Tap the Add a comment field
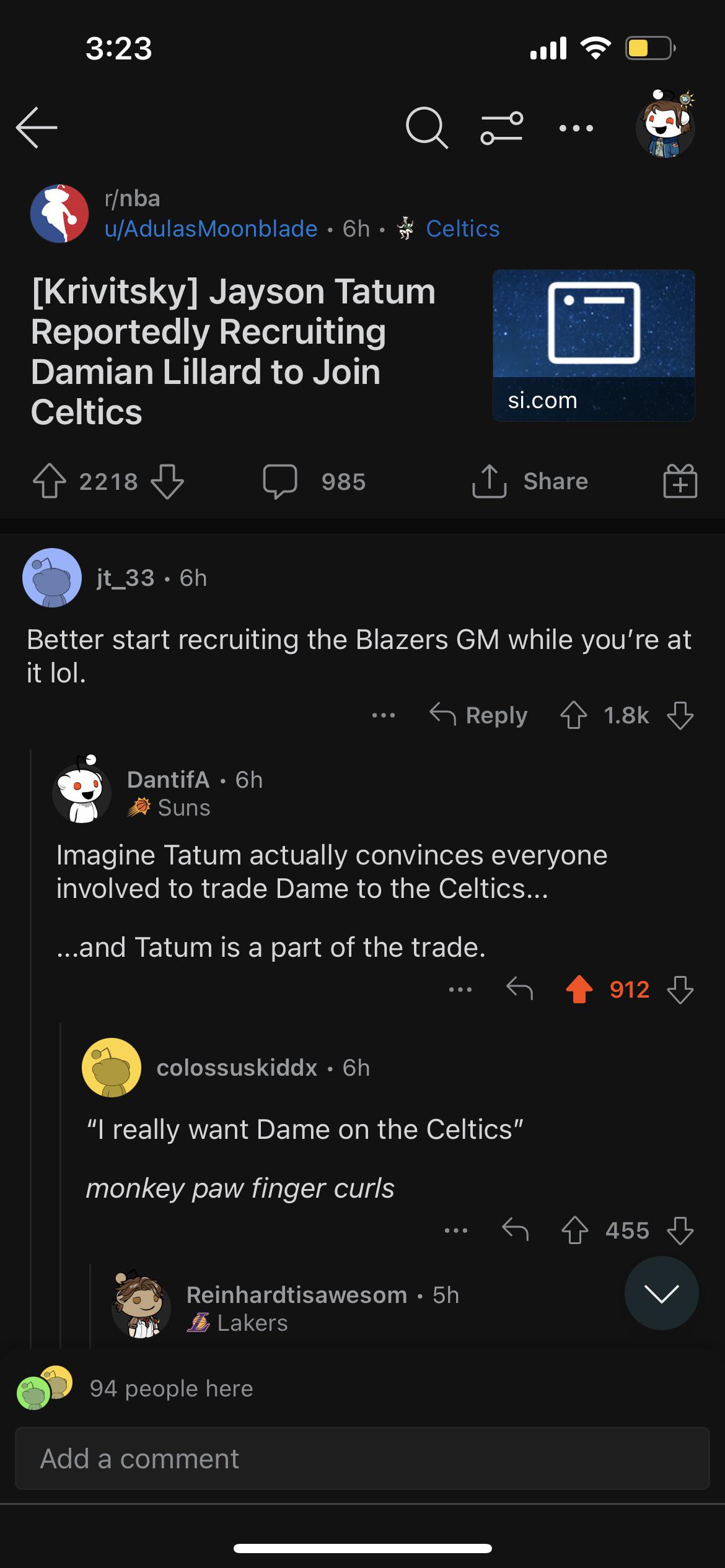The width and height of the screenshot is (725, 1568). [362, 1458]
